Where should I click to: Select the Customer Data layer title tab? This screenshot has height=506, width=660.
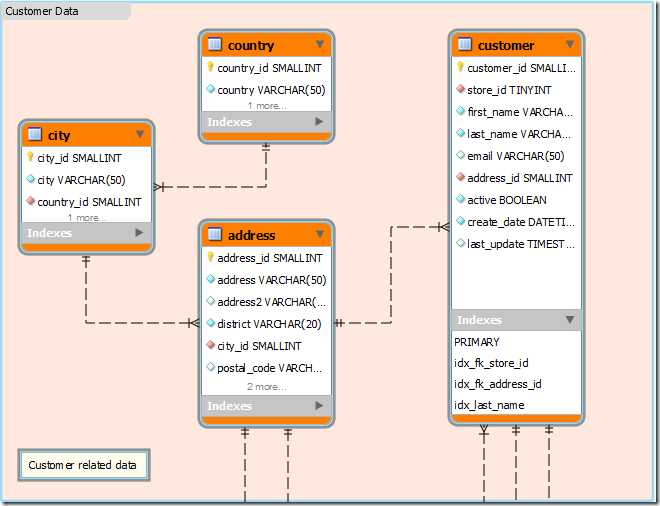pos(65,11)
